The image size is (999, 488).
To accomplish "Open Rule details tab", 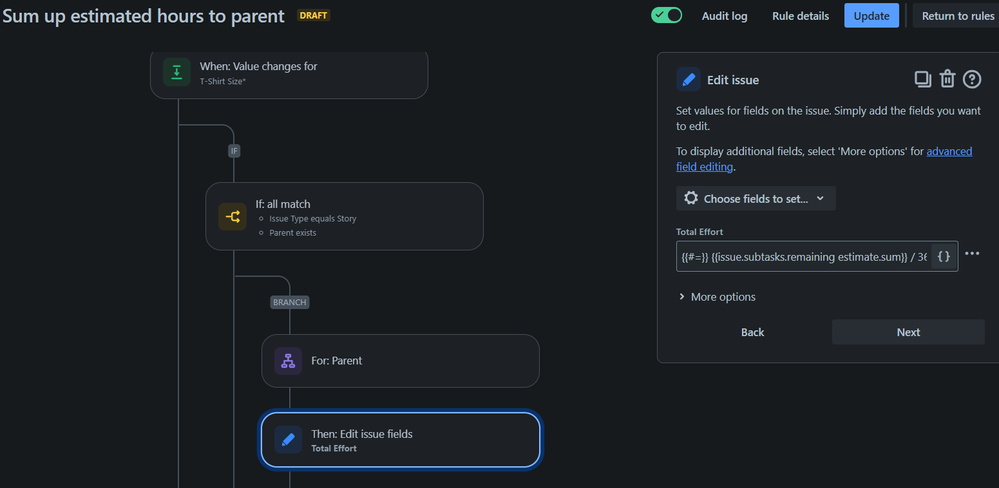I will tap(800, 16).
